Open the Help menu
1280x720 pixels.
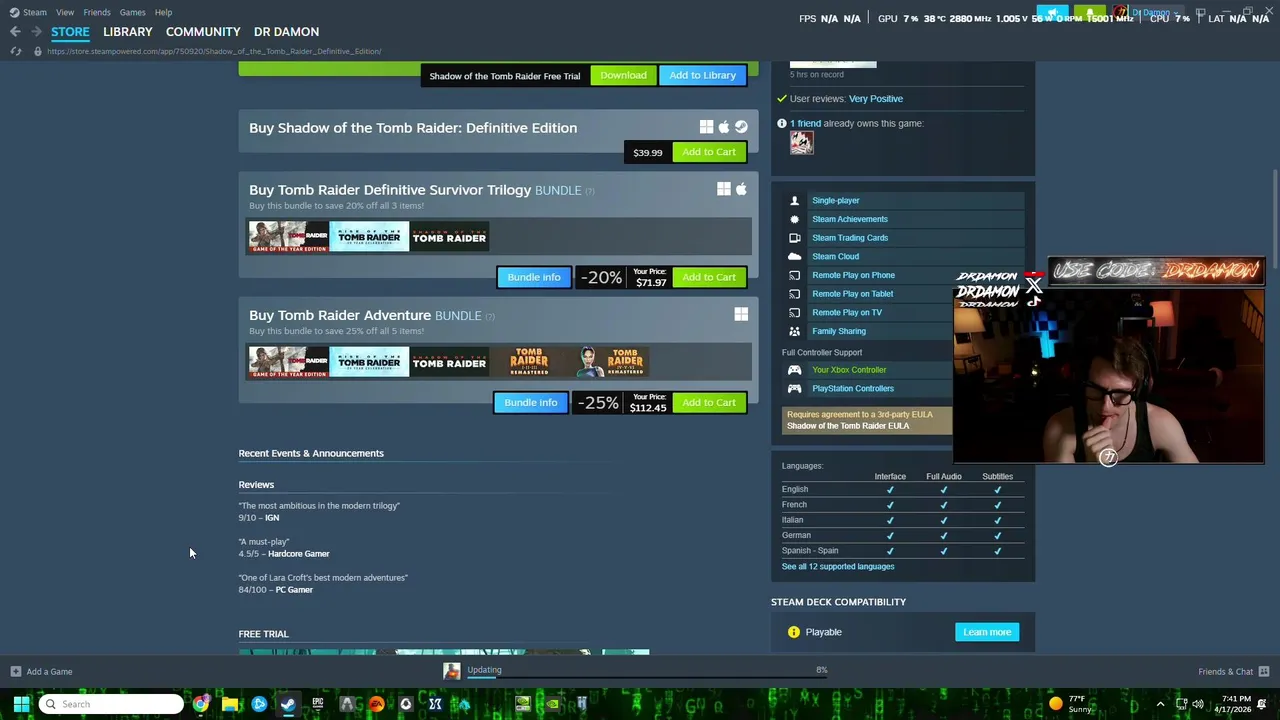(x=163, y=12)
